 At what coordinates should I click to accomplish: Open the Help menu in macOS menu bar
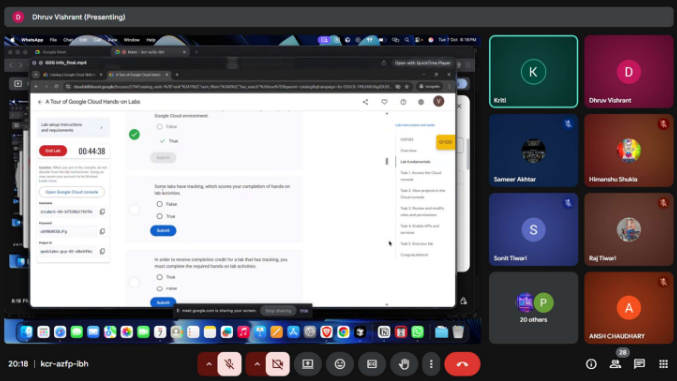[x=151, y=40]
